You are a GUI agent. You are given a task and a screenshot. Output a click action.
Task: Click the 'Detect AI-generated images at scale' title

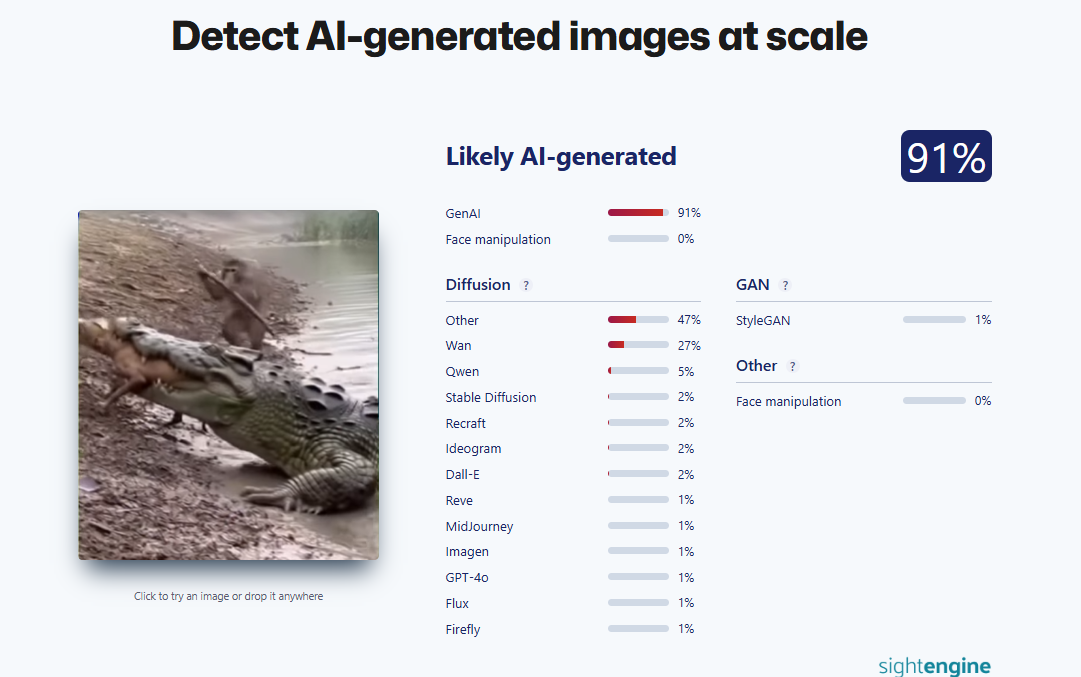(520, 37)
